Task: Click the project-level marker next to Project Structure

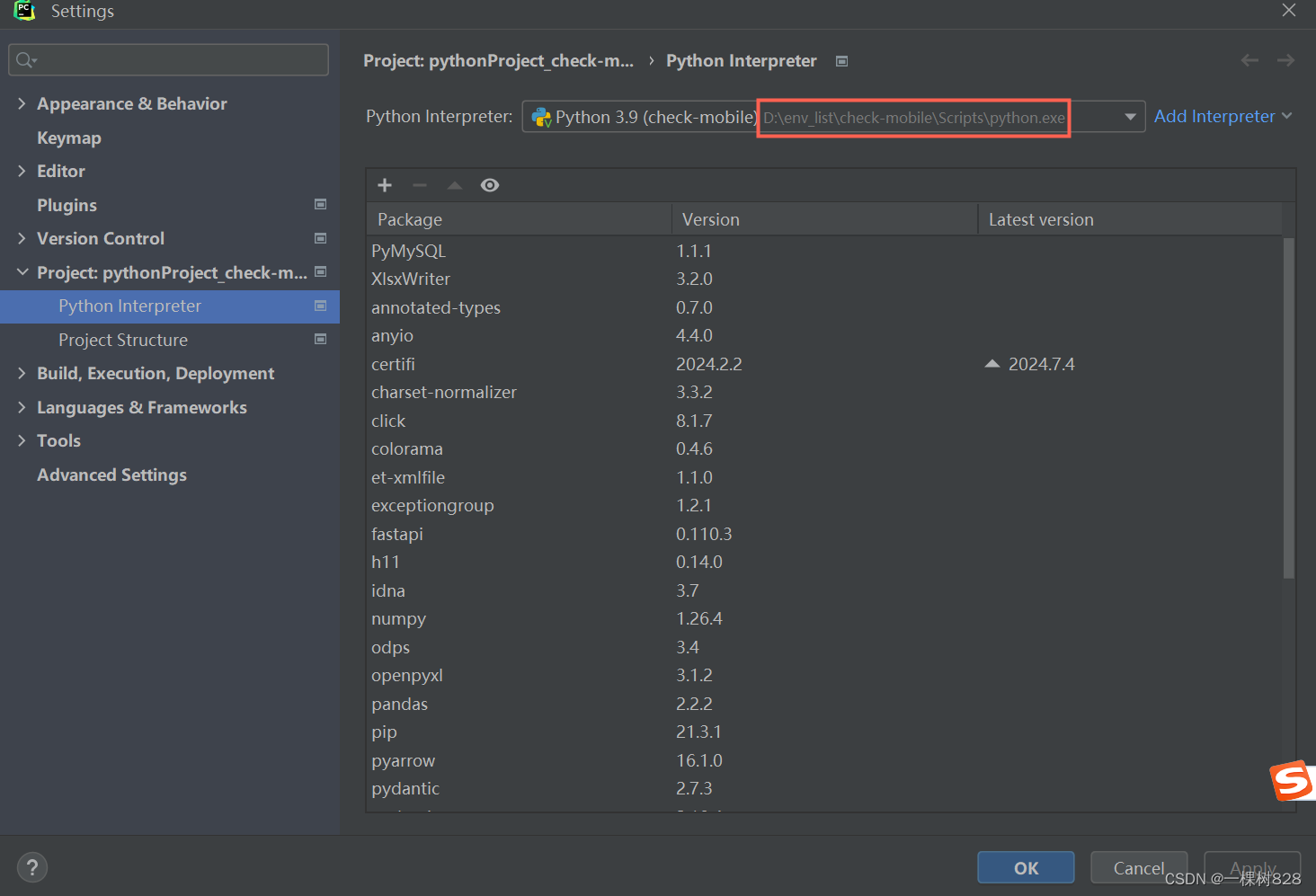Action: click(x=320, y=340)
